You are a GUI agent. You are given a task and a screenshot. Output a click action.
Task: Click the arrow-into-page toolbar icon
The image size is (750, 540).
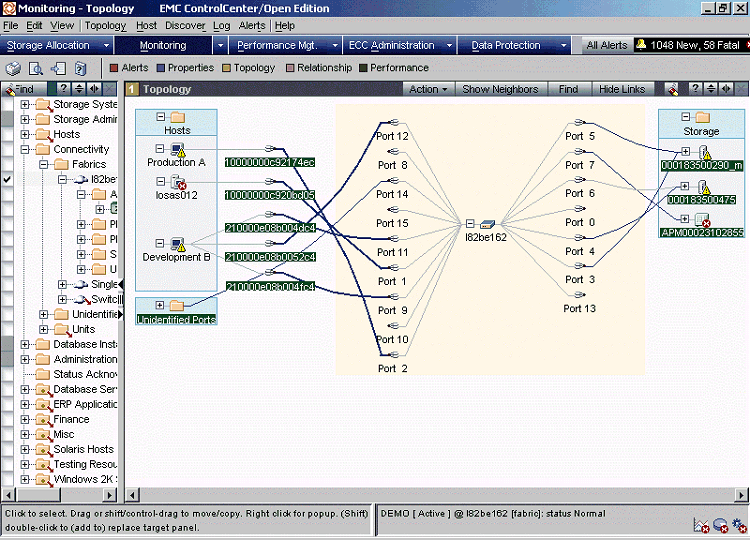[58, 68]
